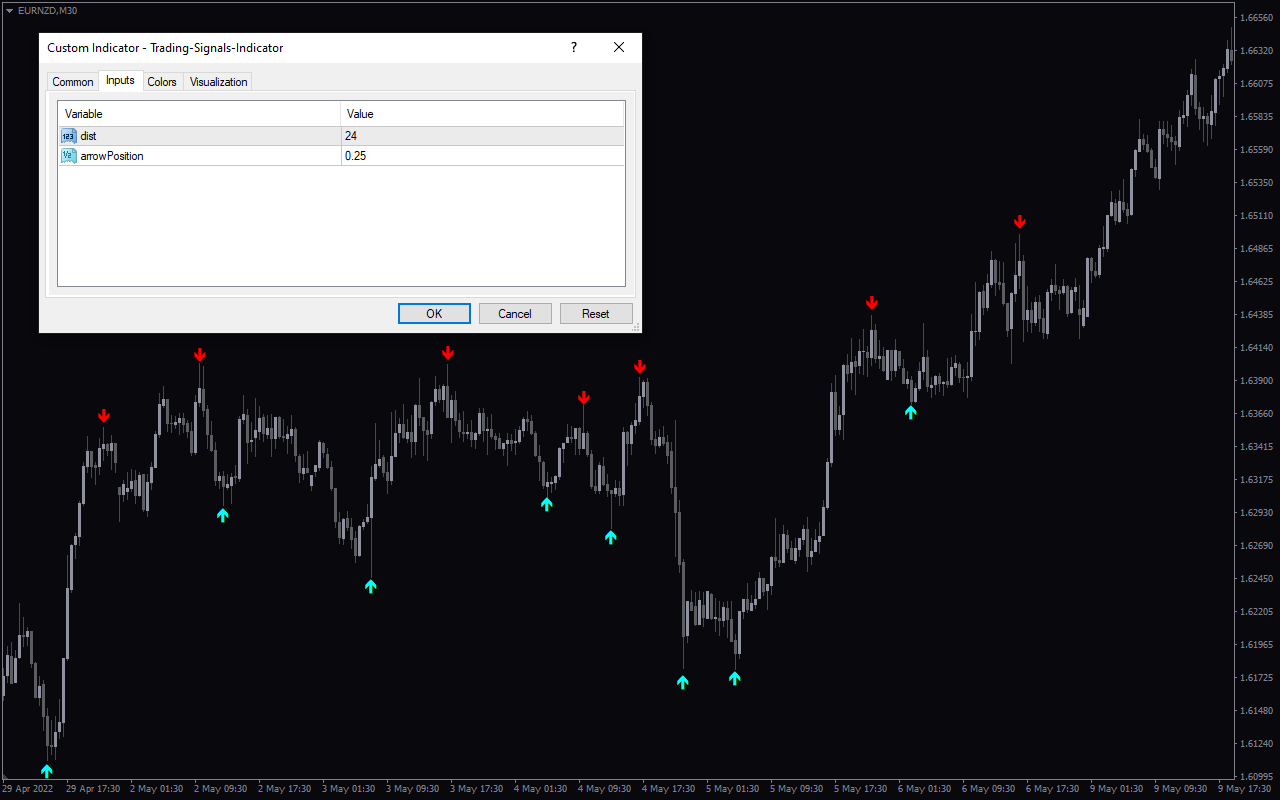Screen dimensions: 1280x800
Task: Click the 4 May 17:30 time label
Action: pyautogui.click(x=669, y=789)
